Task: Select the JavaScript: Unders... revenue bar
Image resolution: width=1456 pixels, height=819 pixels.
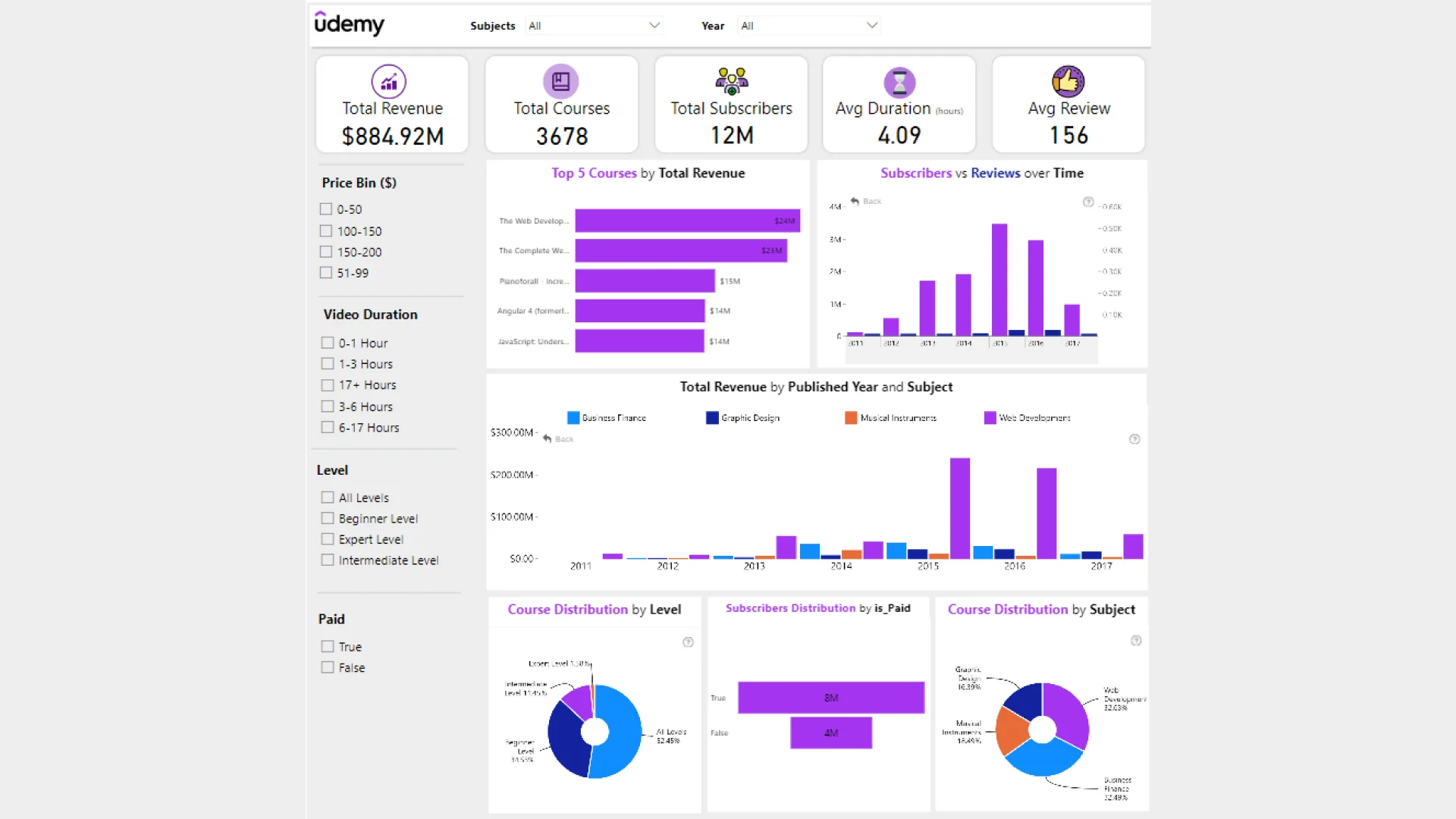Action: (x=639, y=341)
